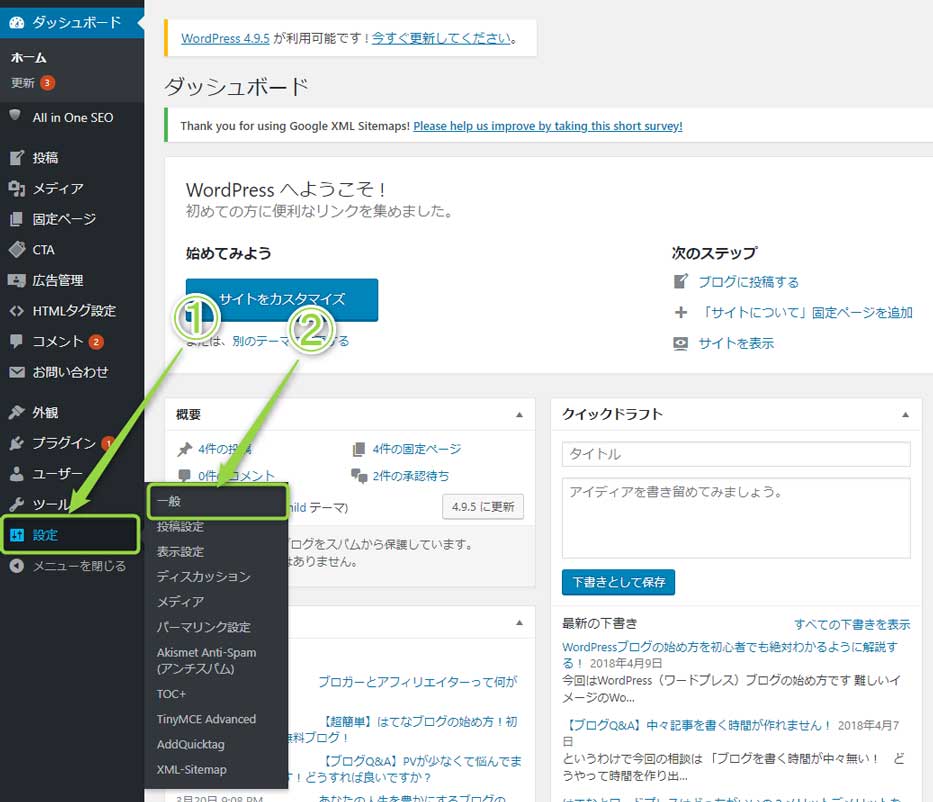Image resolution: width=933 pixels, height=802 pixels.
Task: Select ディスカッション in settings submenu
Action: tap(203, 577)
